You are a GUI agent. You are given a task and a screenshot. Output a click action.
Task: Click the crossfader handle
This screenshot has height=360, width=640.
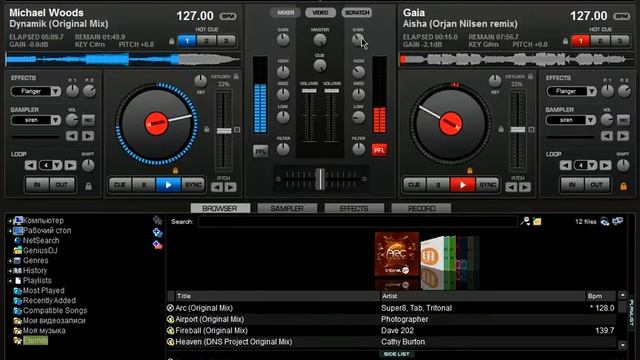(321, 179)
